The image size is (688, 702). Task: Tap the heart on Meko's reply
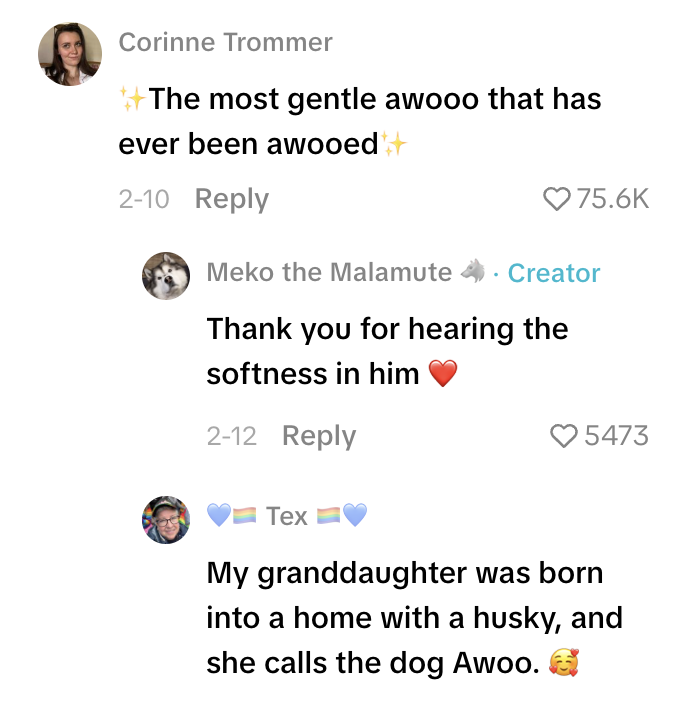[565, 436]
